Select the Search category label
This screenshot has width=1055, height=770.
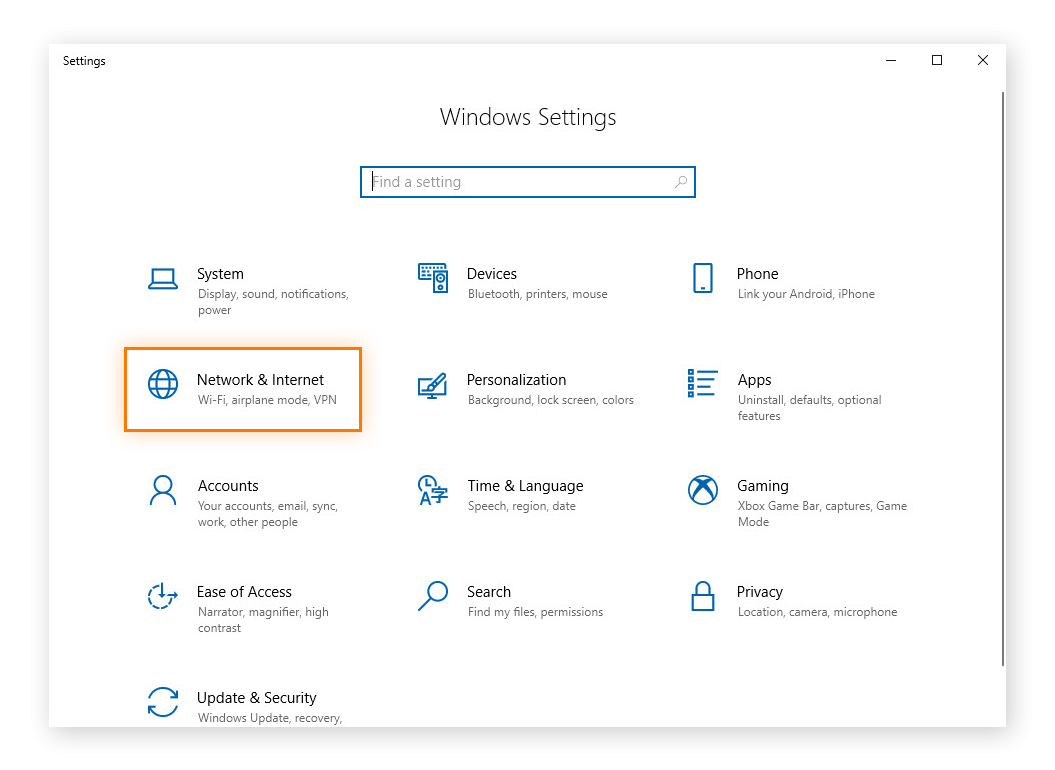click(489, 592)
